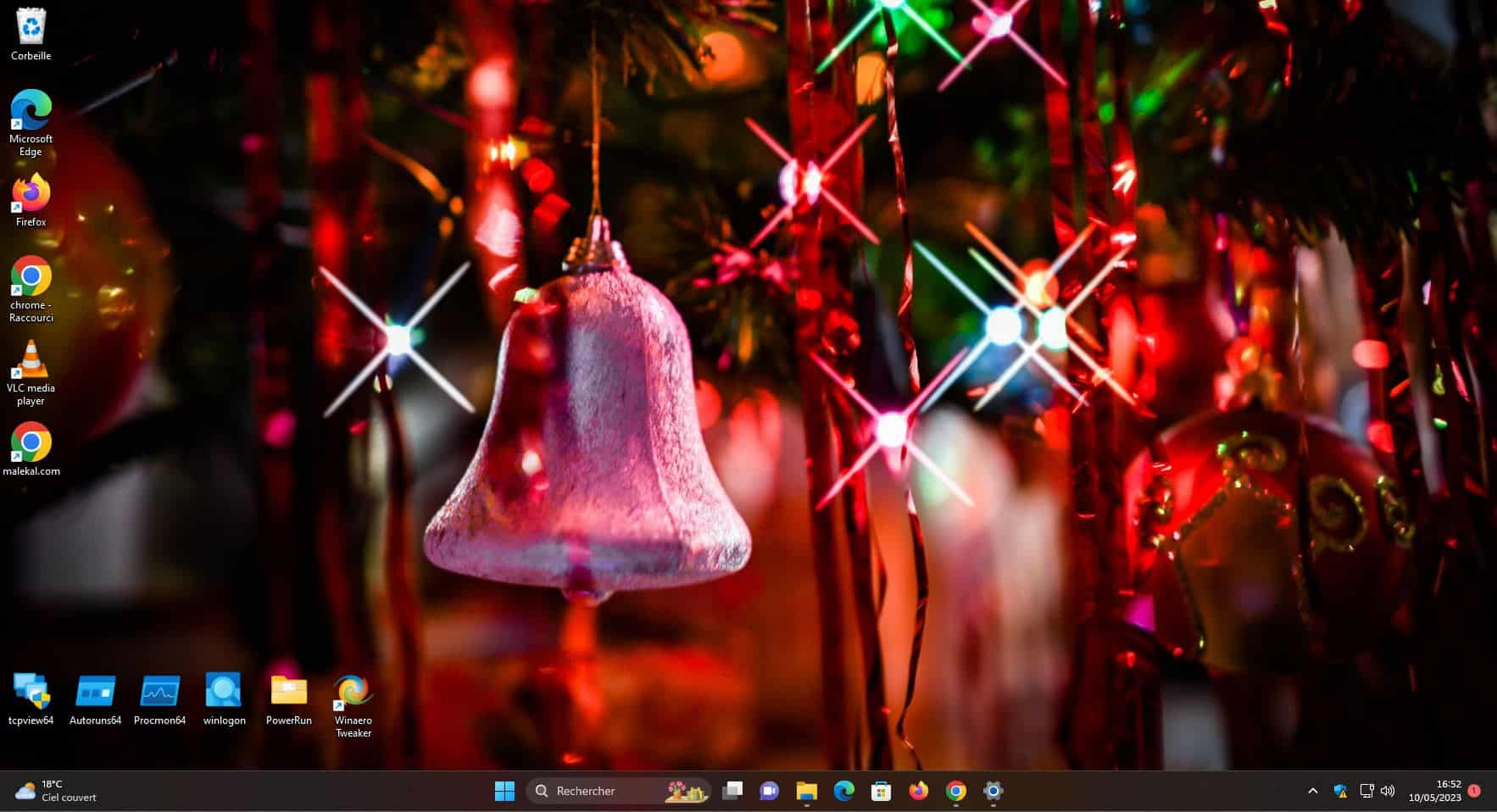Launch Microsoft Edge from the taskbar

click(x=844, y=791)
